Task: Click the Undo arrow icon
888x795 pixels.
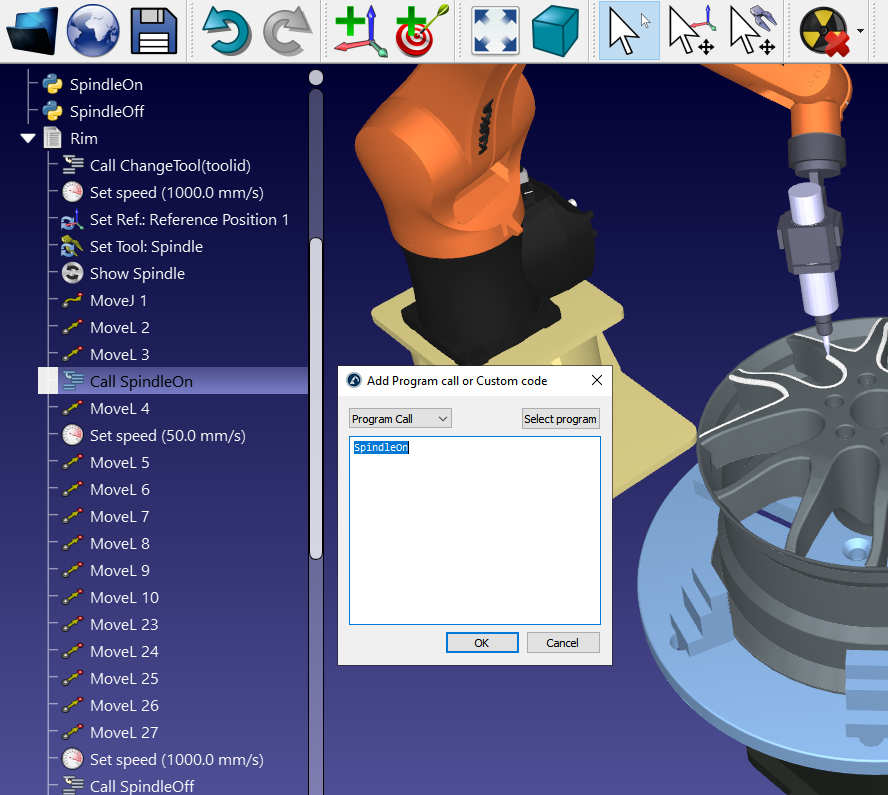Action: pyautogui.click(x=226, y=30)
